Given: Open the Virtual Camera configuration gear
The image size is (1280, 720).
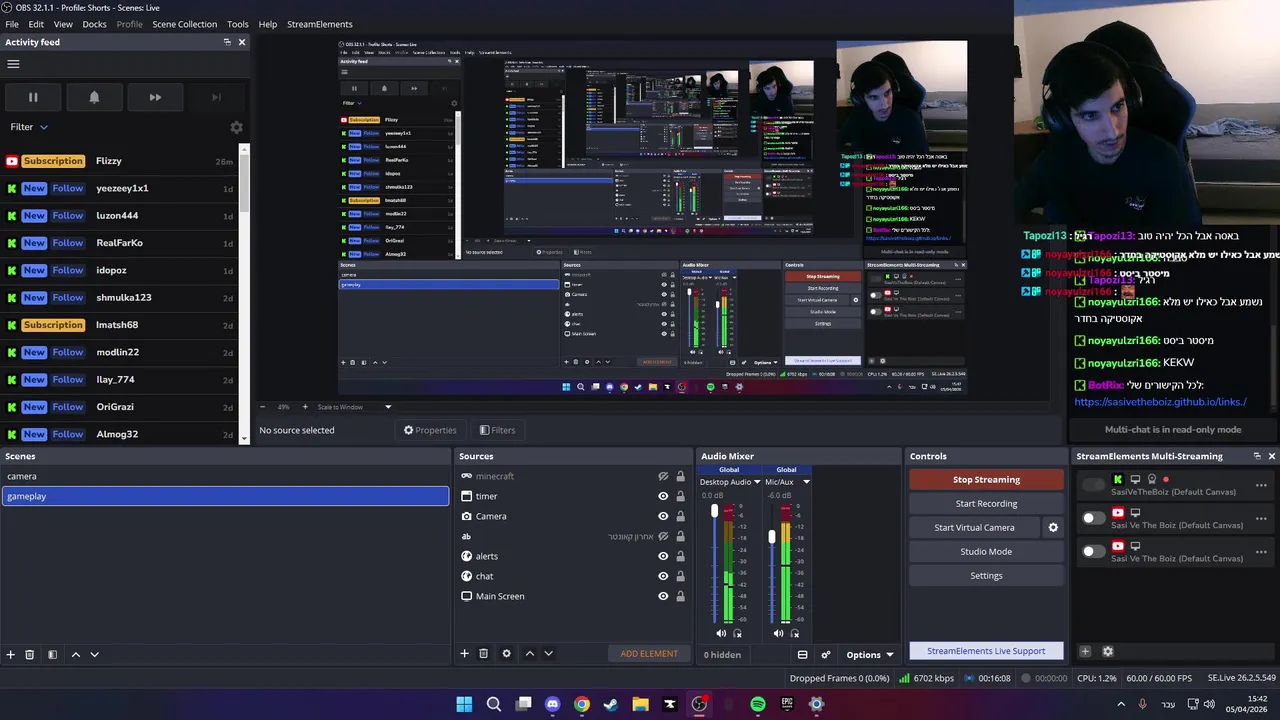Looking at the screenshot, I should coord(1052,527).
